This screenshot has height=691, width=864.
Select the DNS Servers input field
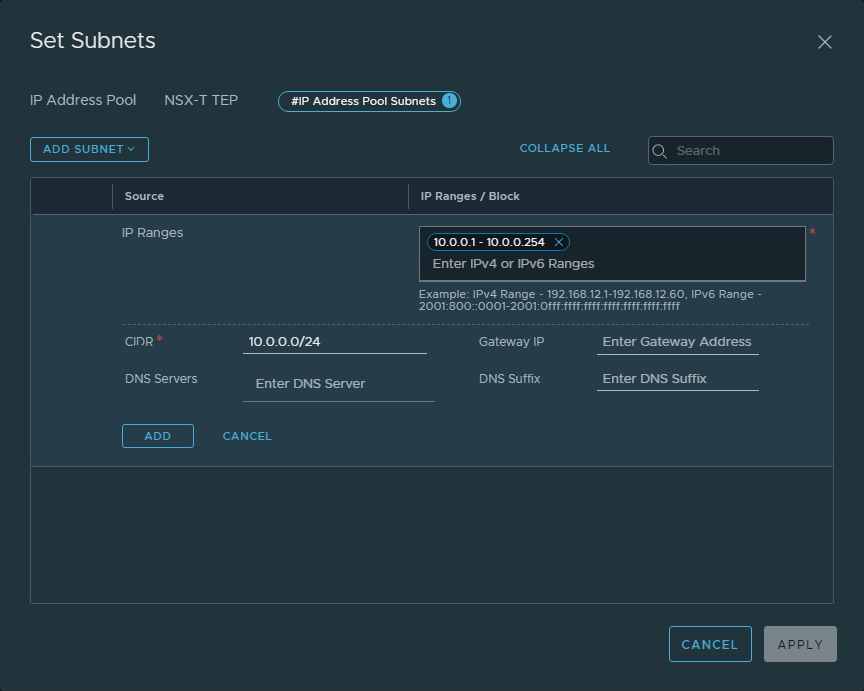[338, 384]
